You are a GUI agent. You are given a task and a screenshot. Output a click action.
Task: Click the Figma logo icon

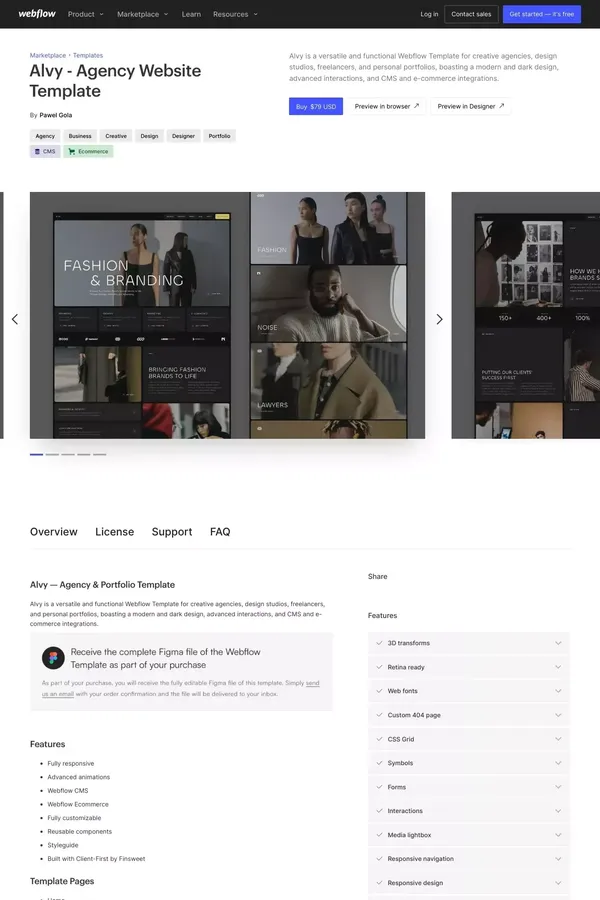click(x=53, y=658)
